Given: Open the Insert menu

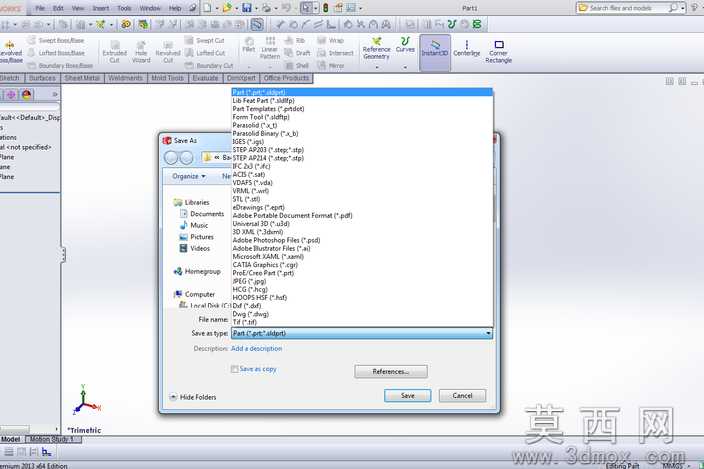Looking at the screenshot, I should click(101, 8).
